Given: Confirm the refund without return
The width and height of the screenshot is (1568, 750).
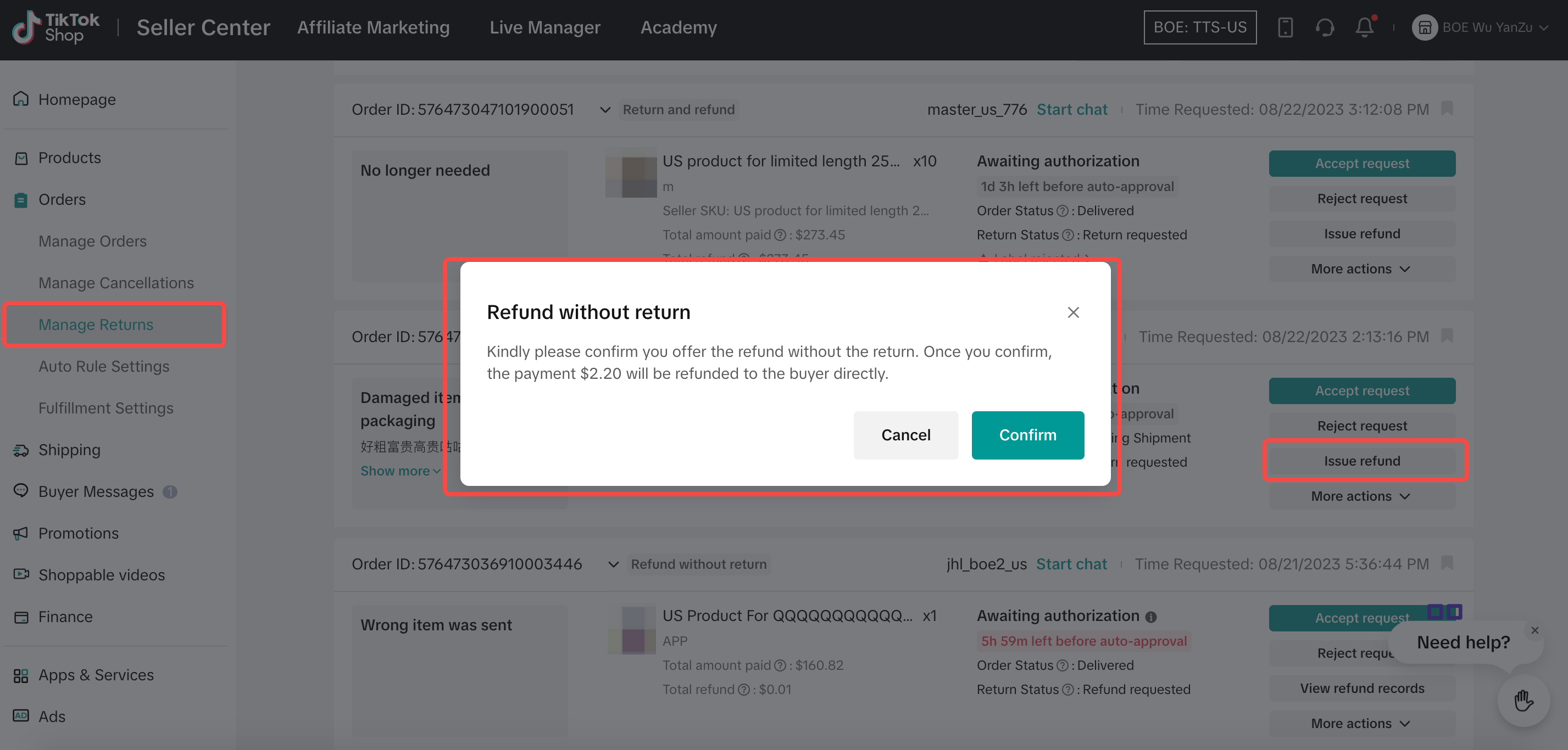Looking at the screenshot, I should 1027,435.
